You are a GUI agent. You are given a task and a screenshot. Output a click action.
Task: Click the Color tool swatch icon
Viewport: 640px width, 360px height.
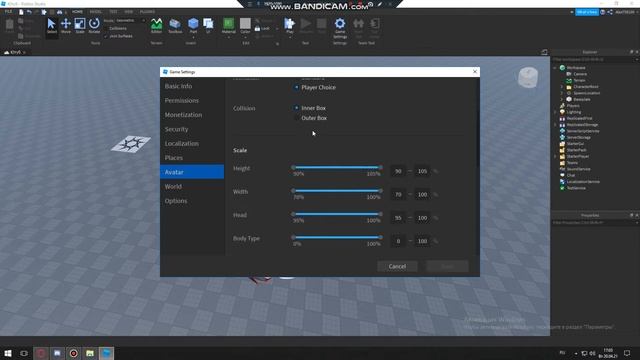click(245, 24)
